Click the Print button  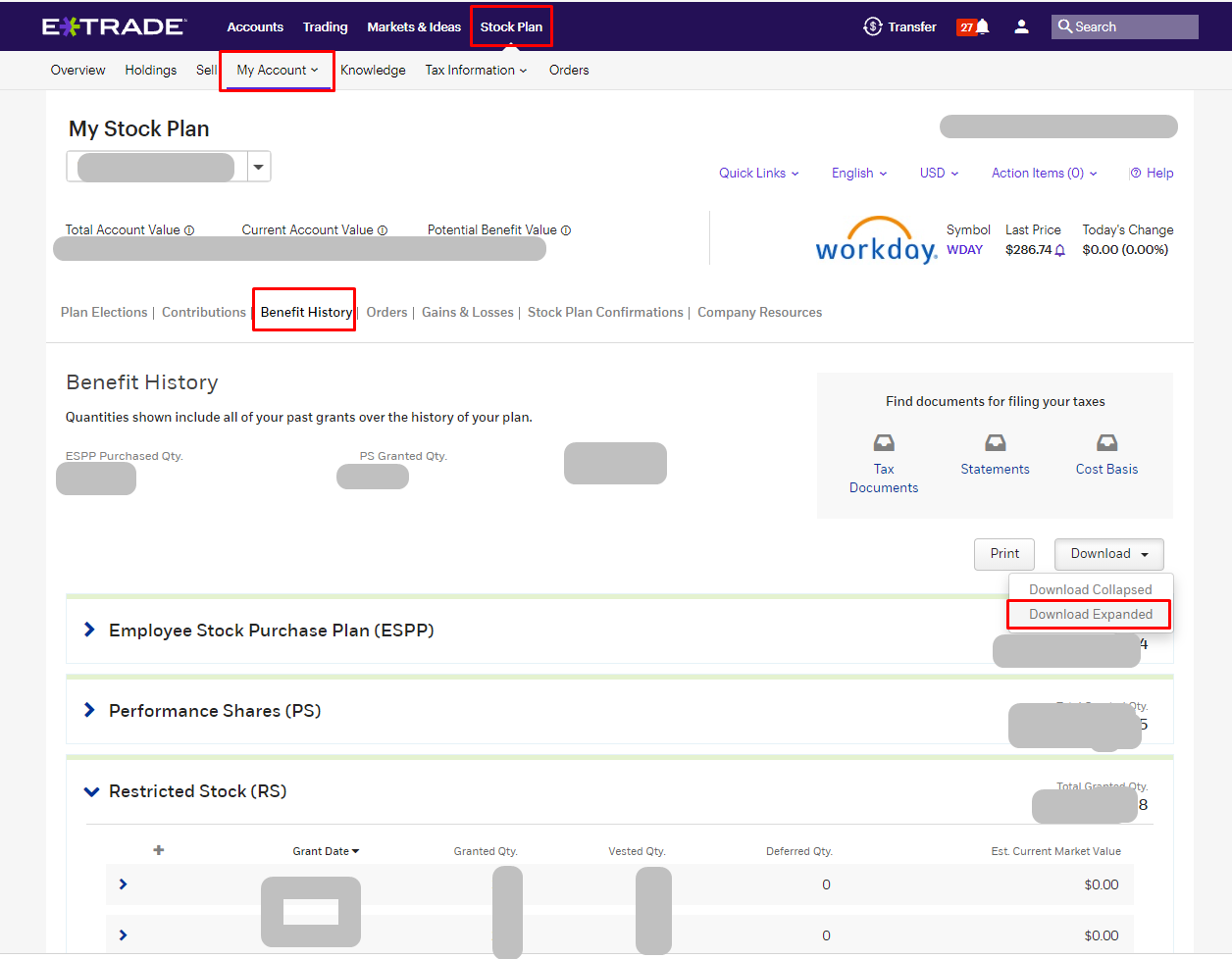pyautogui.click(x=1004, y=554)
